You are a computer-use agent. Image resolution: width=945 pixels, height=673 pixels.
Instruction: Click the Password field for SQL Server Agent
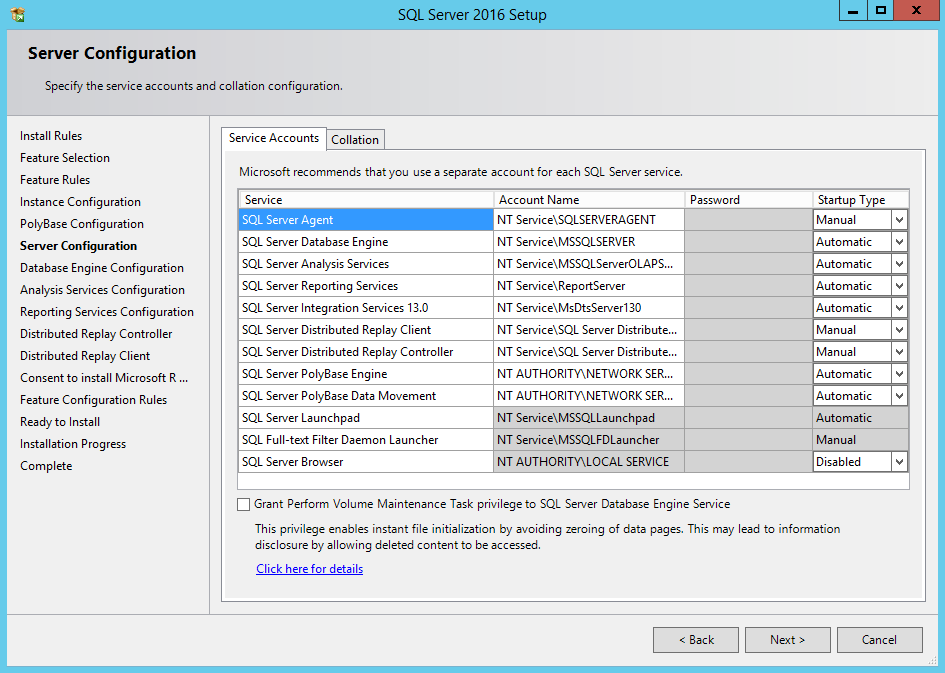pos(748,219)
